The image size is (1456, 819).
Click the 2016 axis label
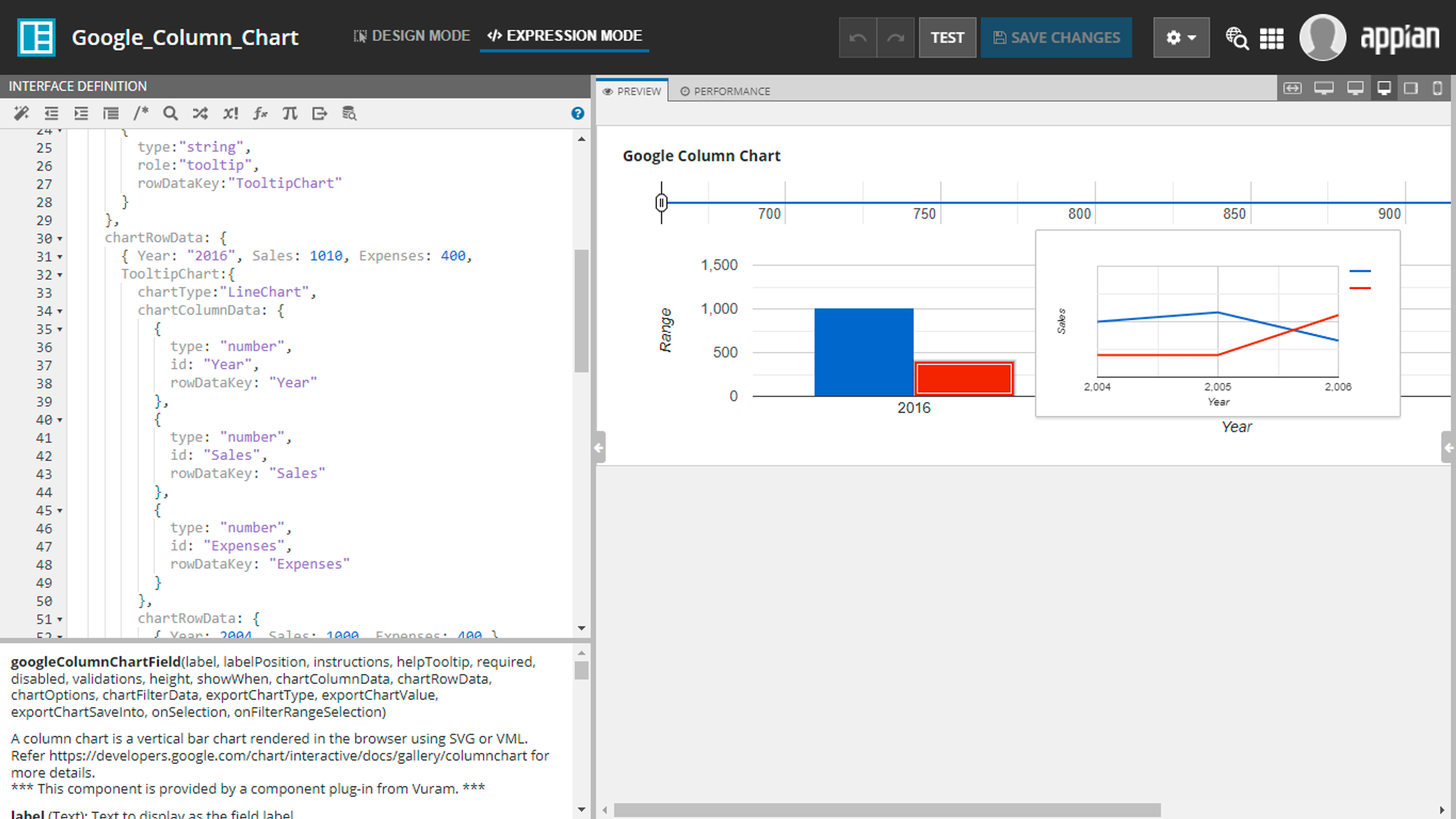[913, 408]
